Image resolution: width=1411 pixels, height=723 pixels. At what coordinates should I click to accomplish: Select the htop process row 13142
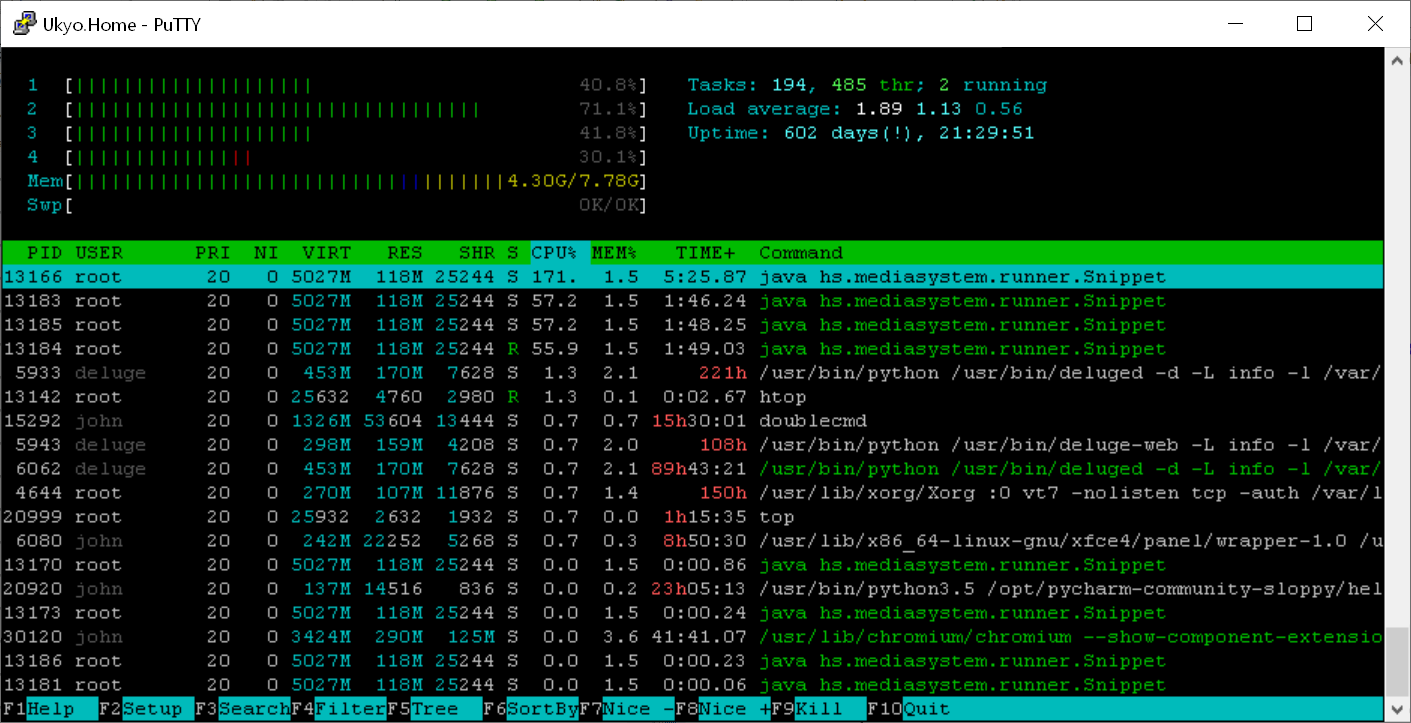pyautogui.click(x=693, y=397)
